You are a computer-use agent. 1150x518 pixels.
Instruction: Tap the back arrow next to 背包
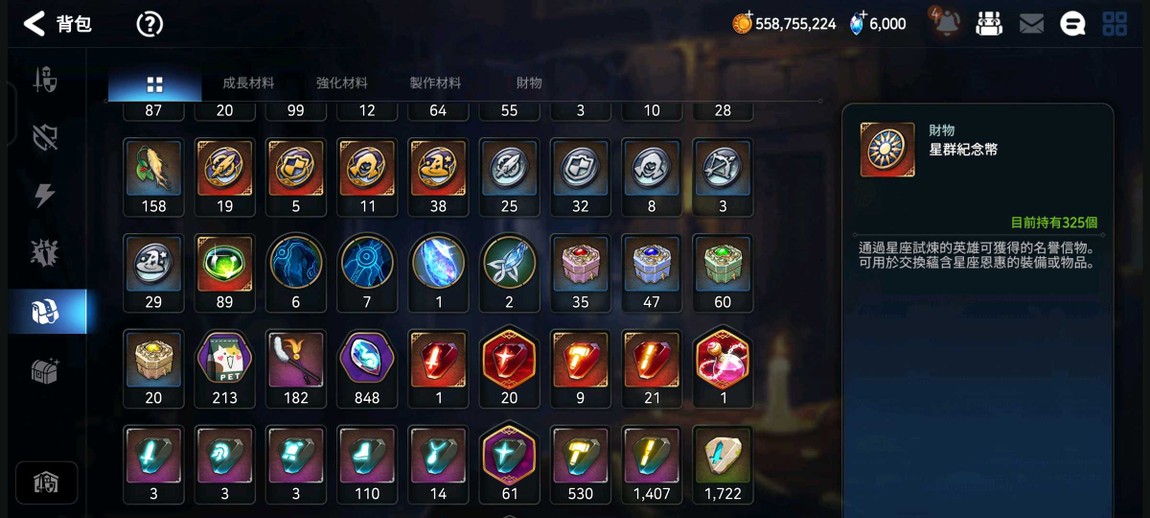[x=34, y=23]
